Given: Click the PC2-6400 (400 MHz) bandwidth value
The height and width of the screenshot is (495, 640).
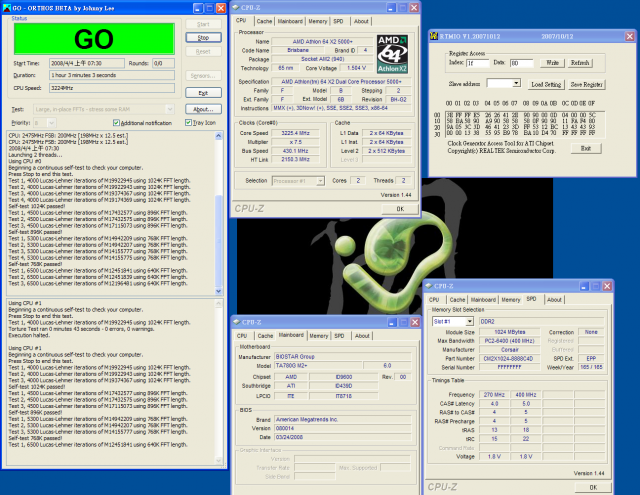Looking at the screenshot, I should 509,341.
